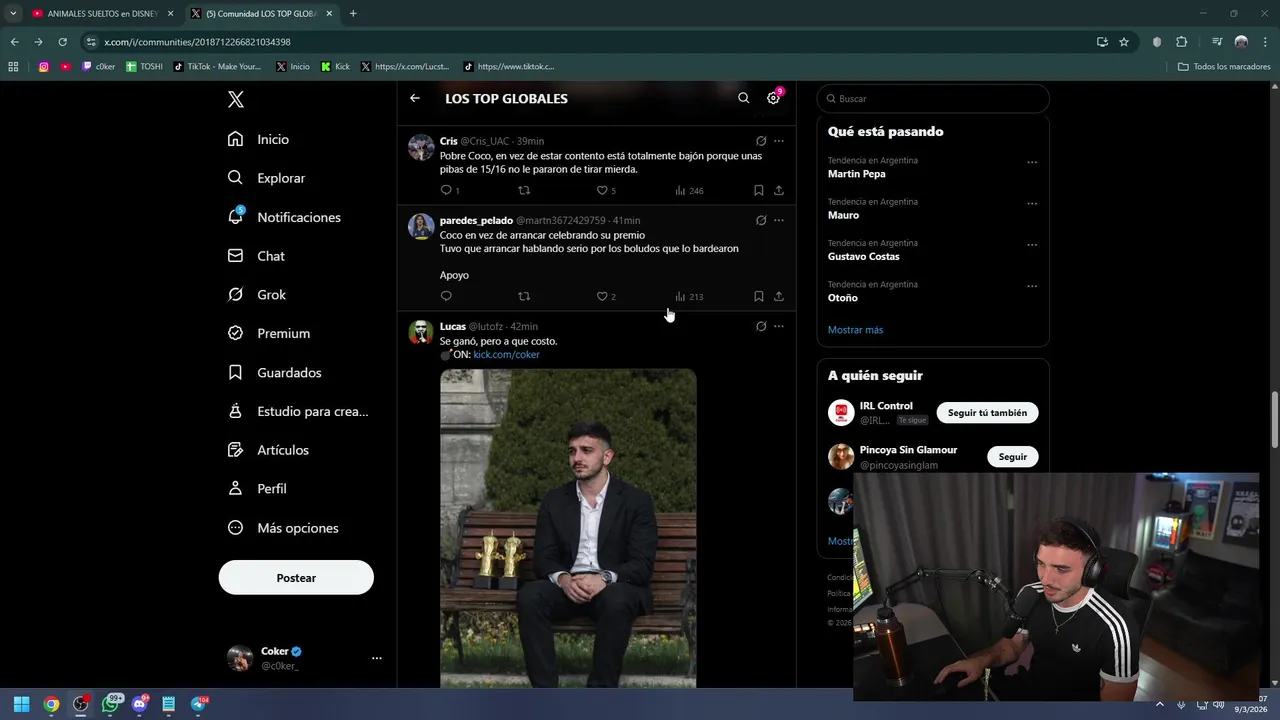Open community settings gear

click(x=773, y=98)
